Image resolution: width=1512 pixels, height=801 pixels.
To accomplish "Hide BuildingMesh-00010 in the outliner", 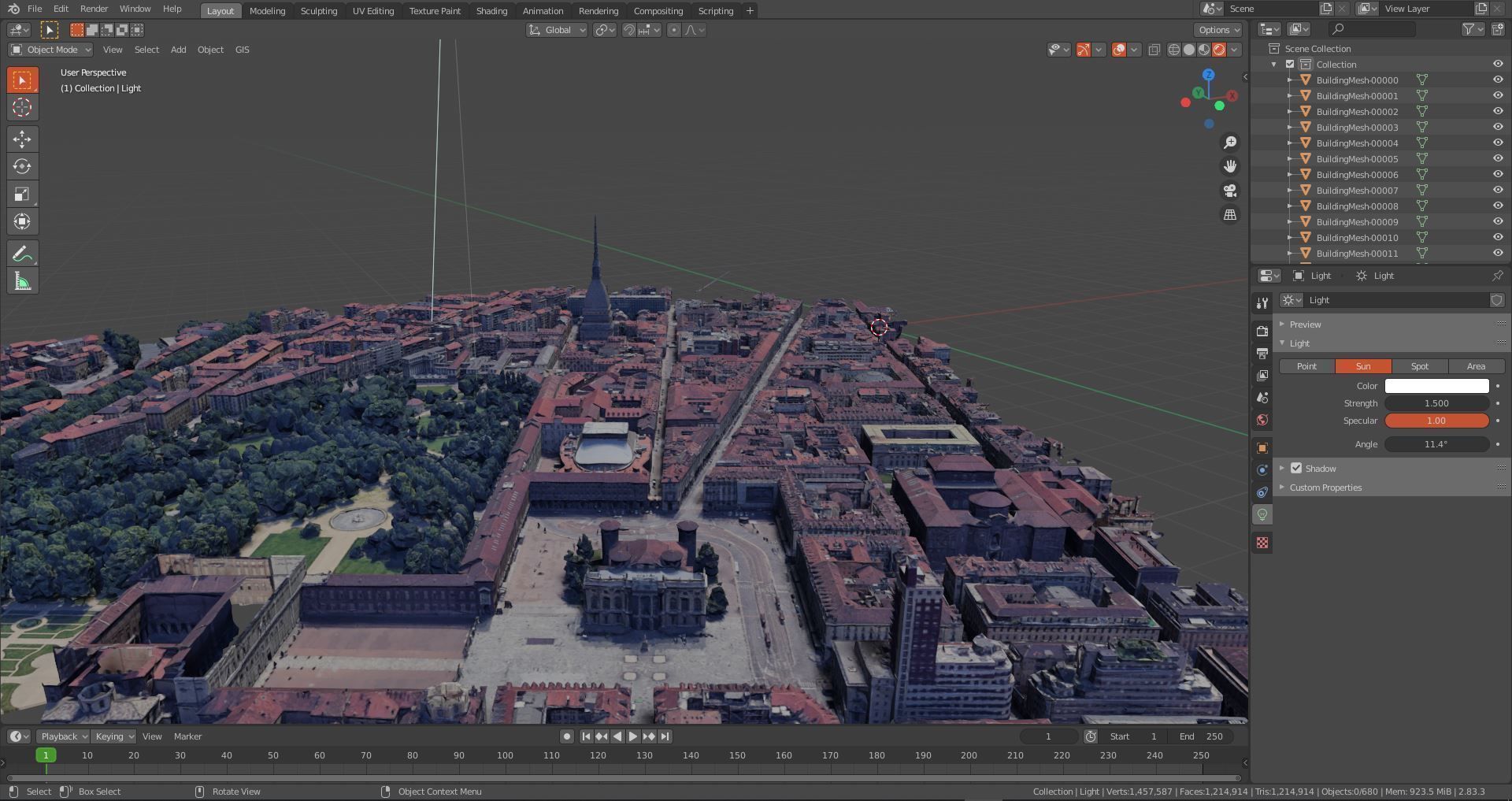I will coord(1497,237).
